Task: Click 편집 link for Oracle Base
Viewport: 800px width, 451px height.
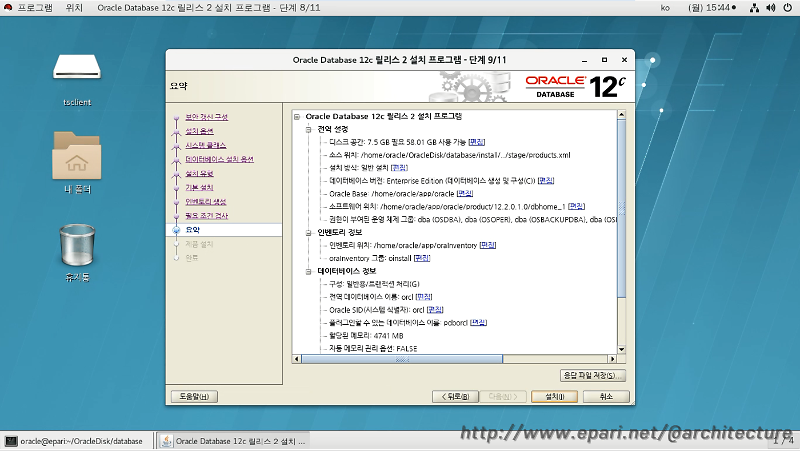Action: click(465, 194)
